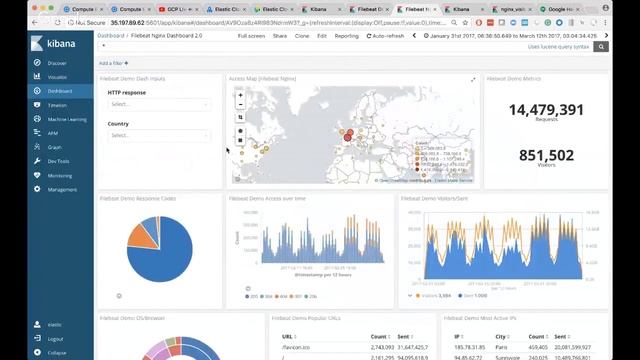Click Clone in the dashboard menu
Viewport: 640px width, 360px height.
click(302, 36)
